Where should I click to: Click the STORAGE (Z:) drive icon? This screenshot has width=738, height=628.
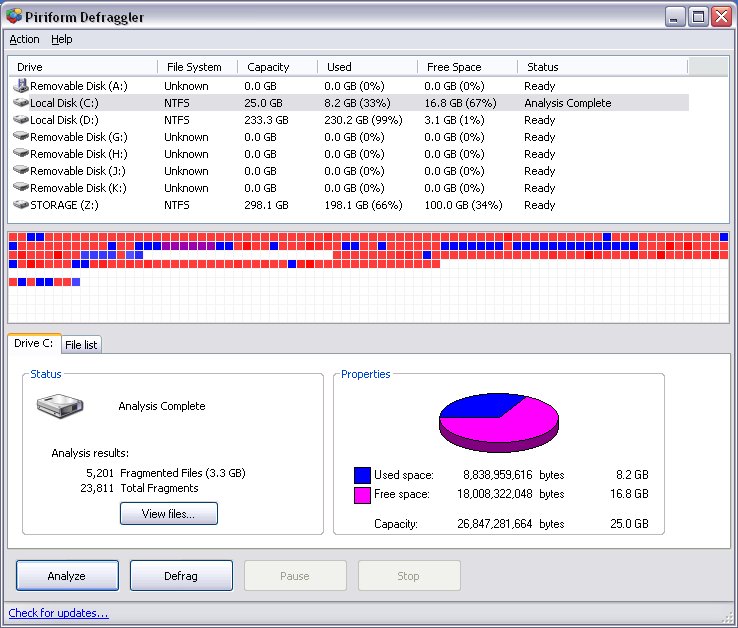[21, 205]
